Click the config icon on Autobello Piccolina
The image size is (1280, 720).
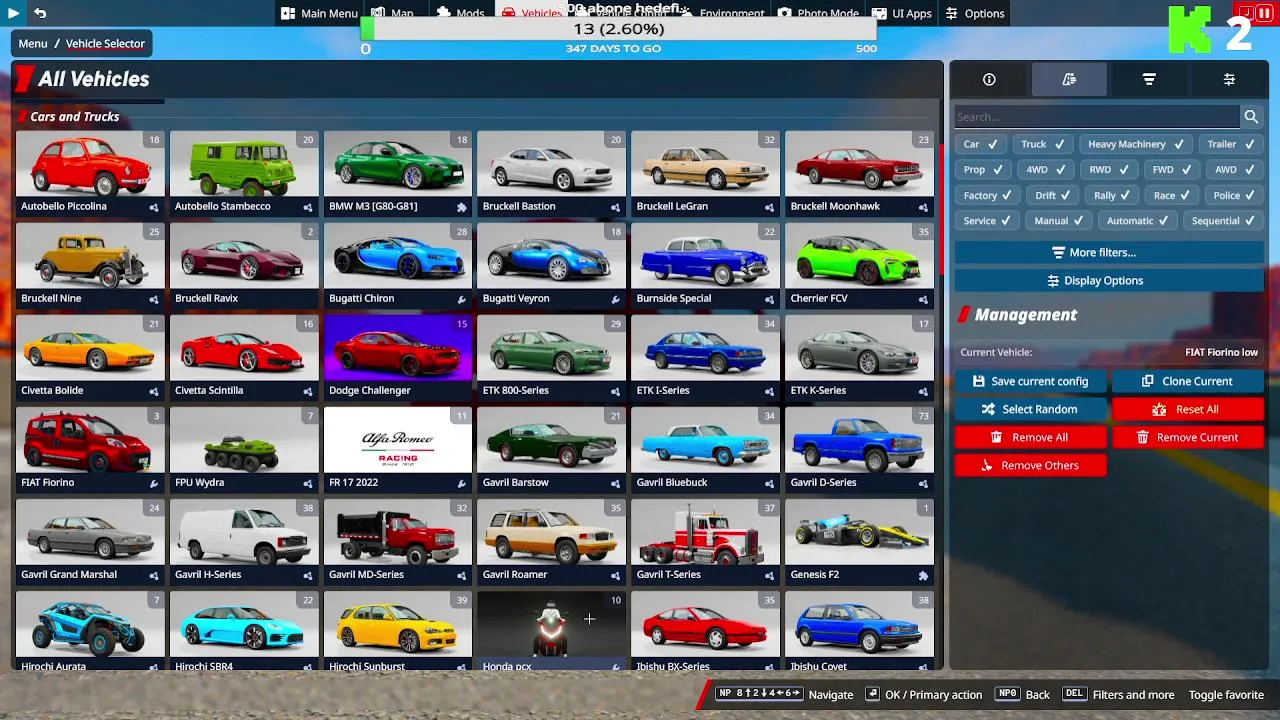[x=154, y=207]
